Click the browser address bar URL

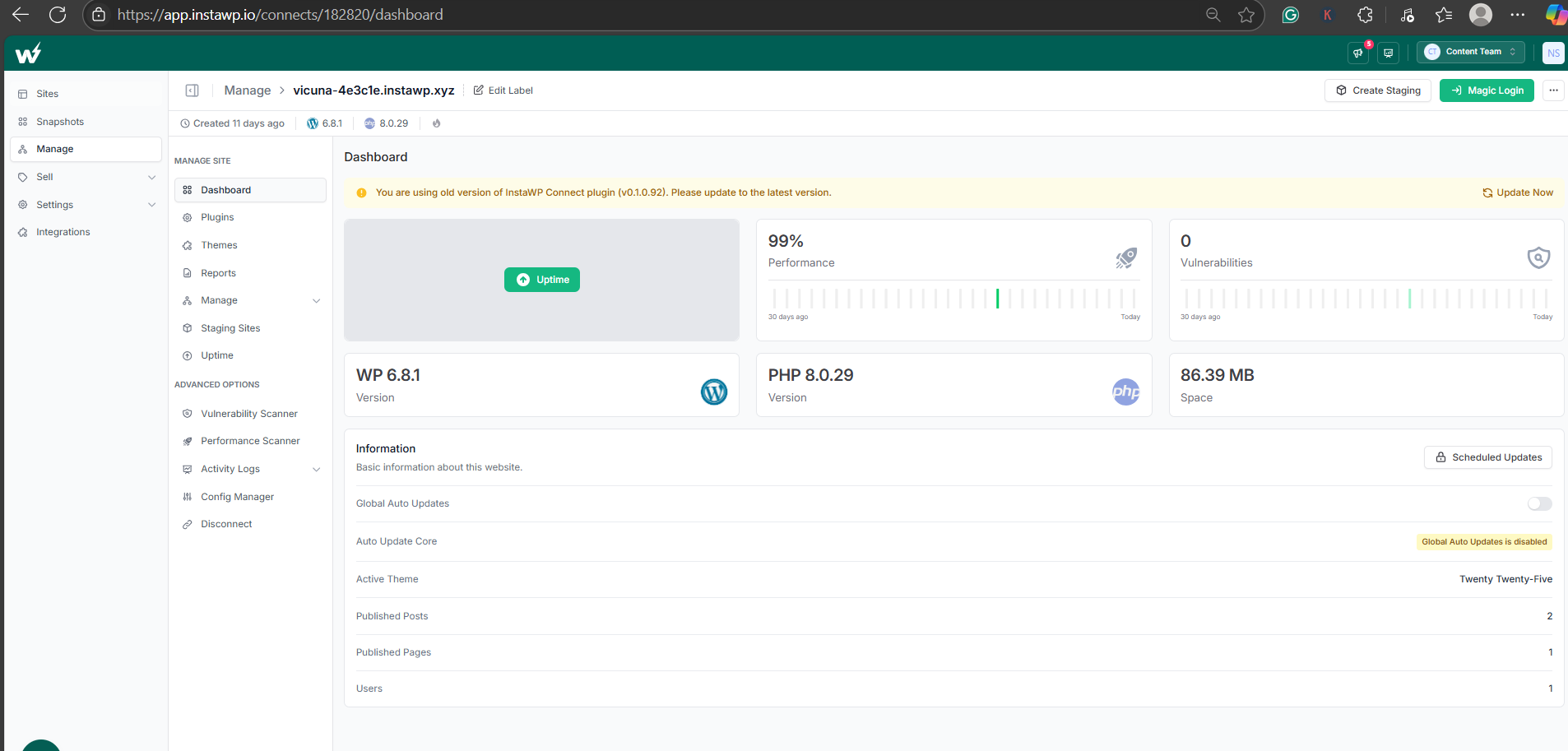pos(280,15)
